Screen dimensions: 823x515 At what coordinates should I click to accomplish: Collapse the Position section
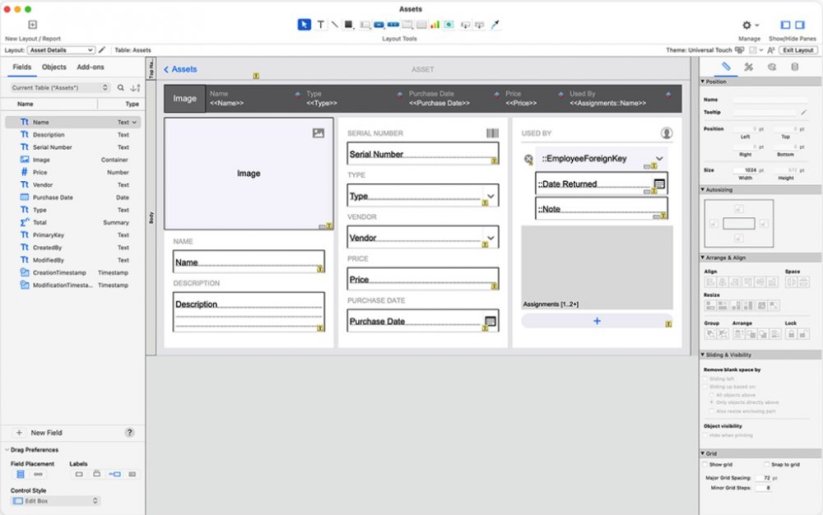pos(703,82)
